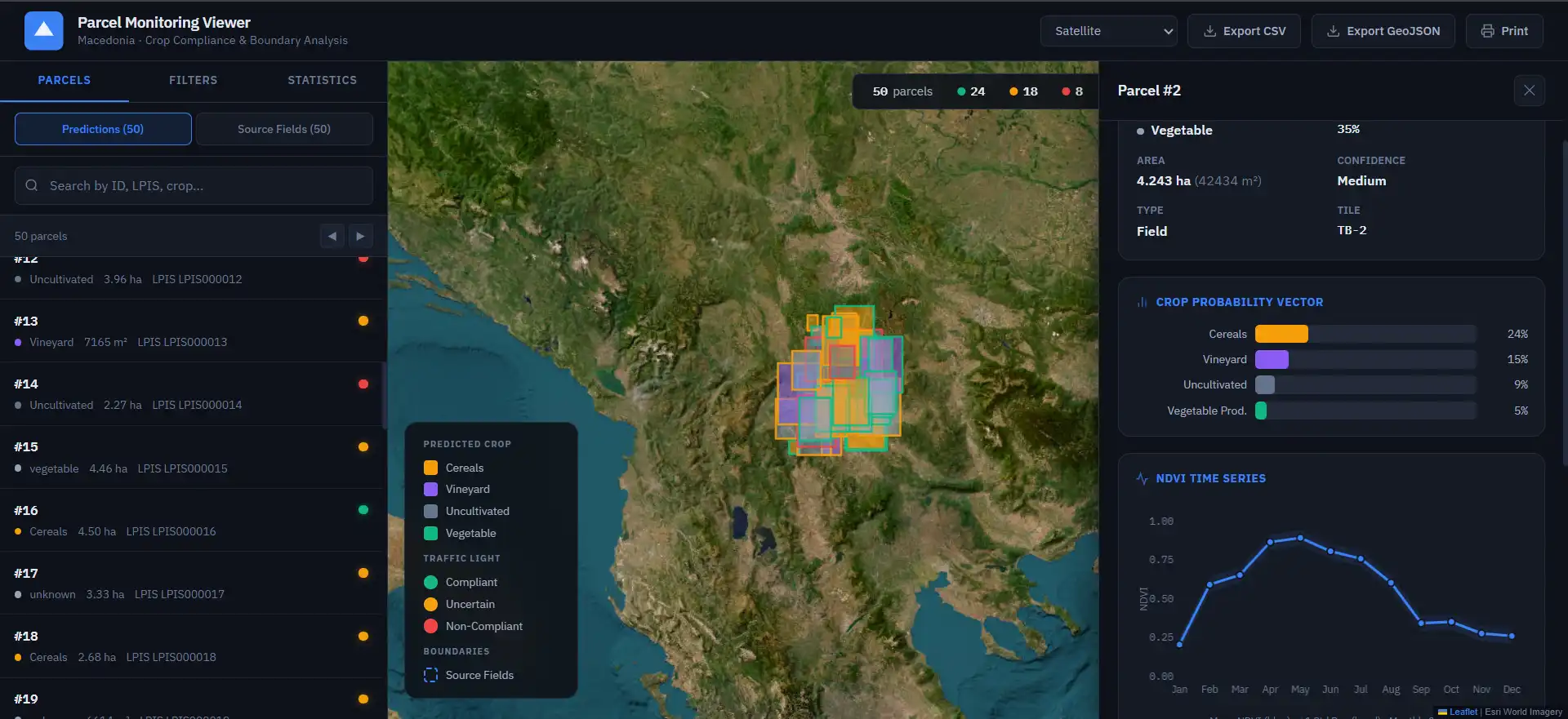Select parcel #18 Cereals row

192,646
